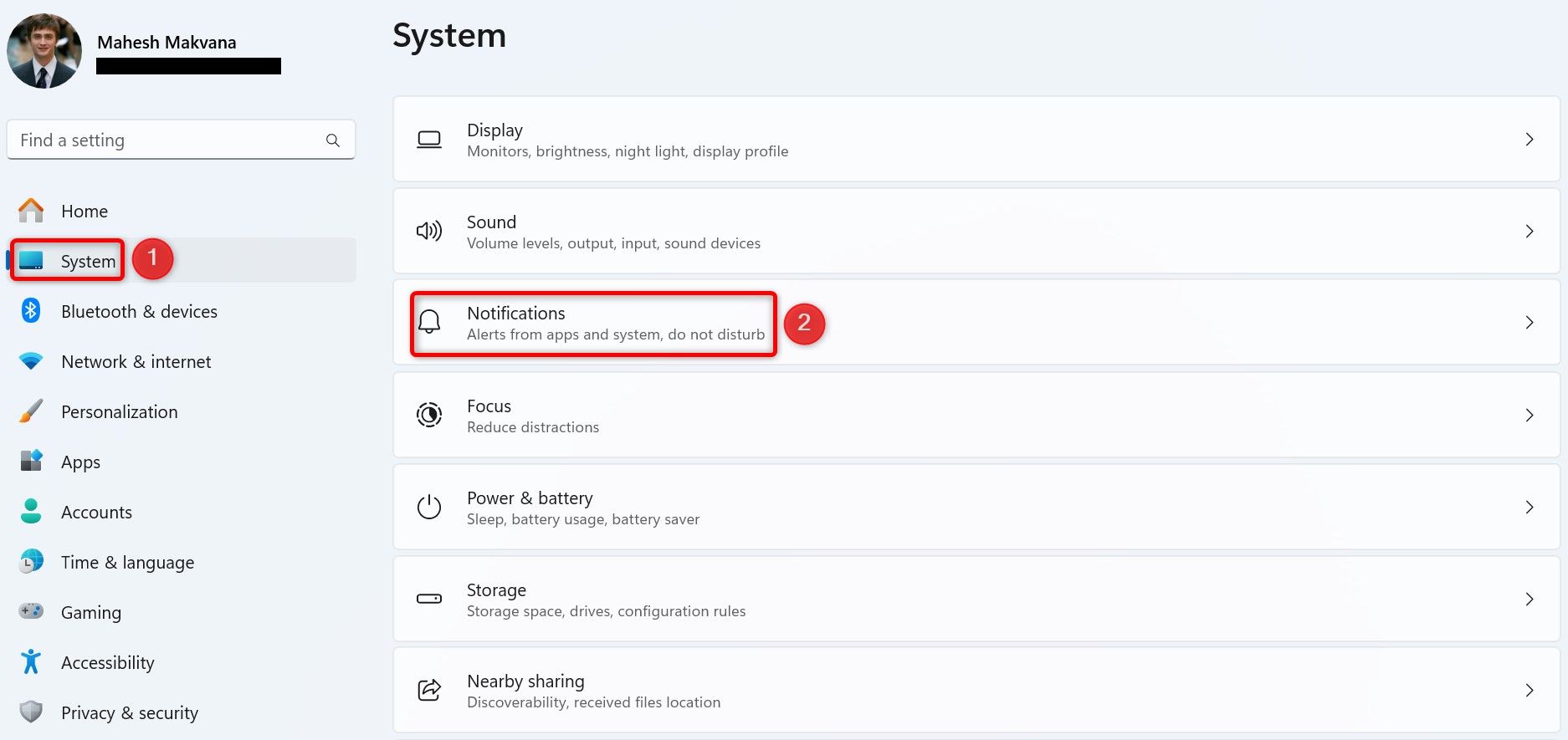This screenshot has height=740, width=1568.
Task: Click the user profile picture
Action: 44,51
